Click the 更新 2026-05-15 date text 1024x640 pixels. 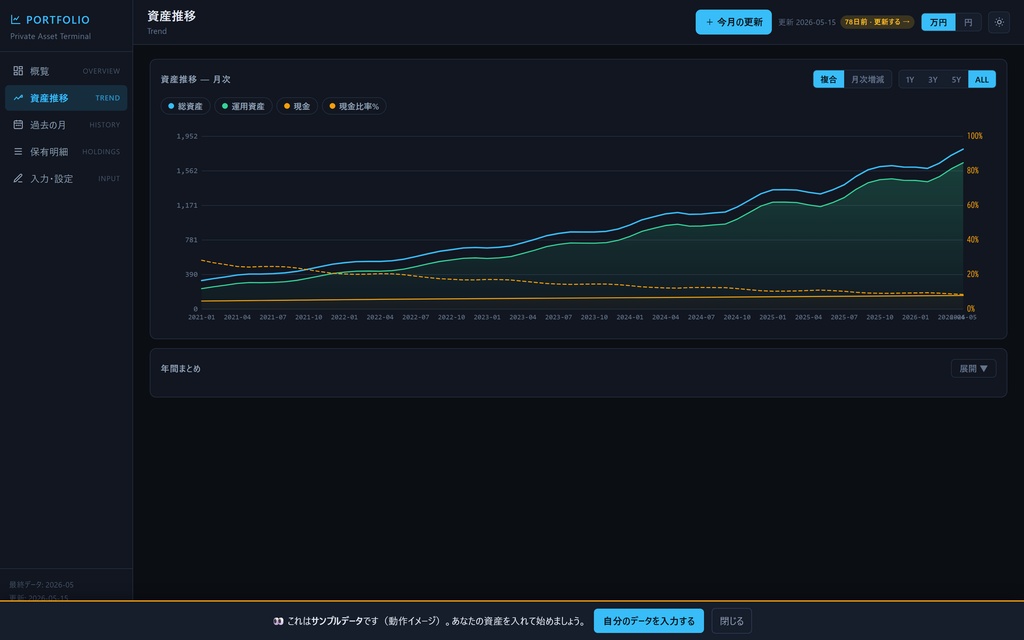click(807, 22)
